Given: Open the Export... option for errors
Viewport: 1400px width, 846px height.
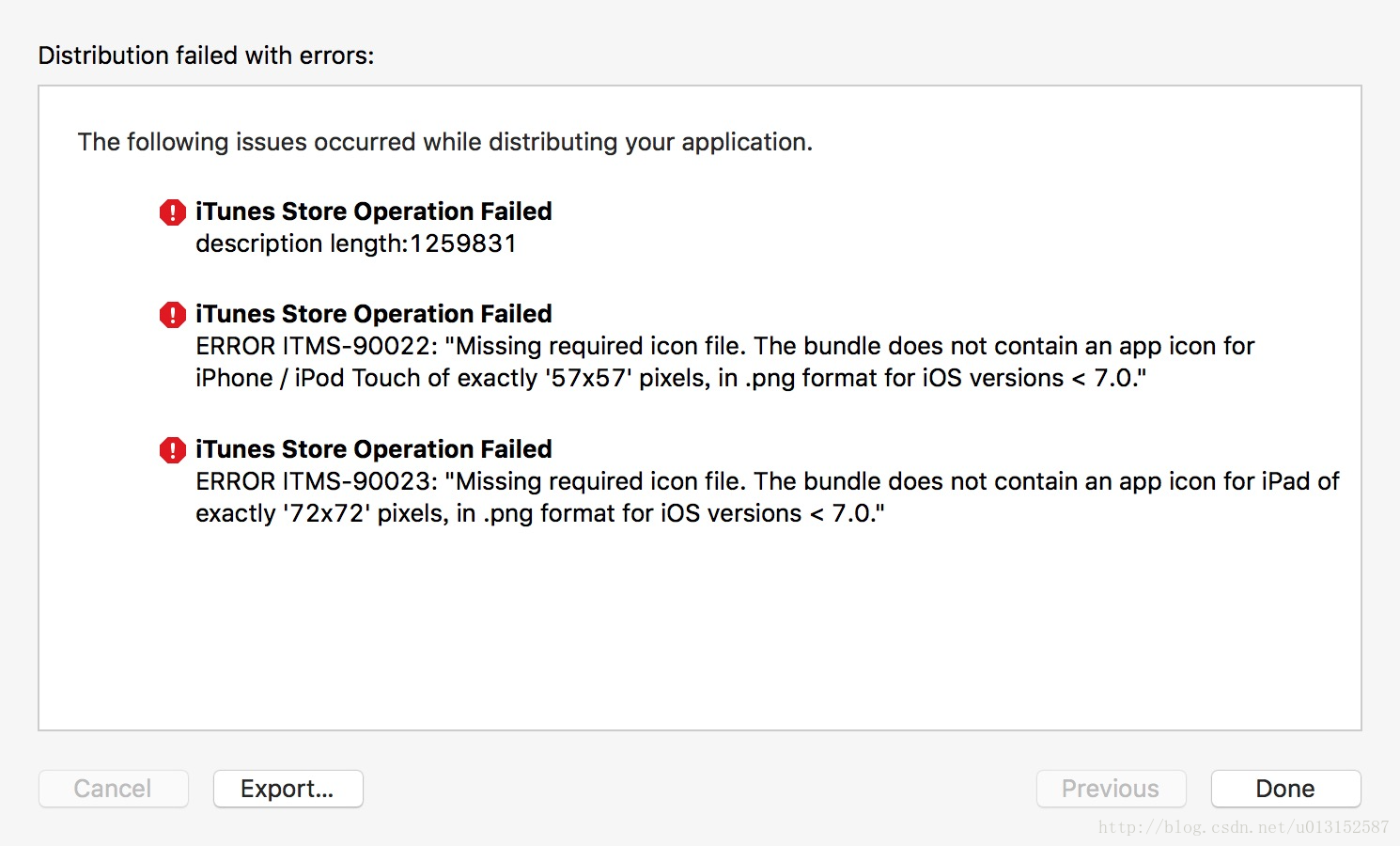Looking at the screenshot, I should coord(288,789).
